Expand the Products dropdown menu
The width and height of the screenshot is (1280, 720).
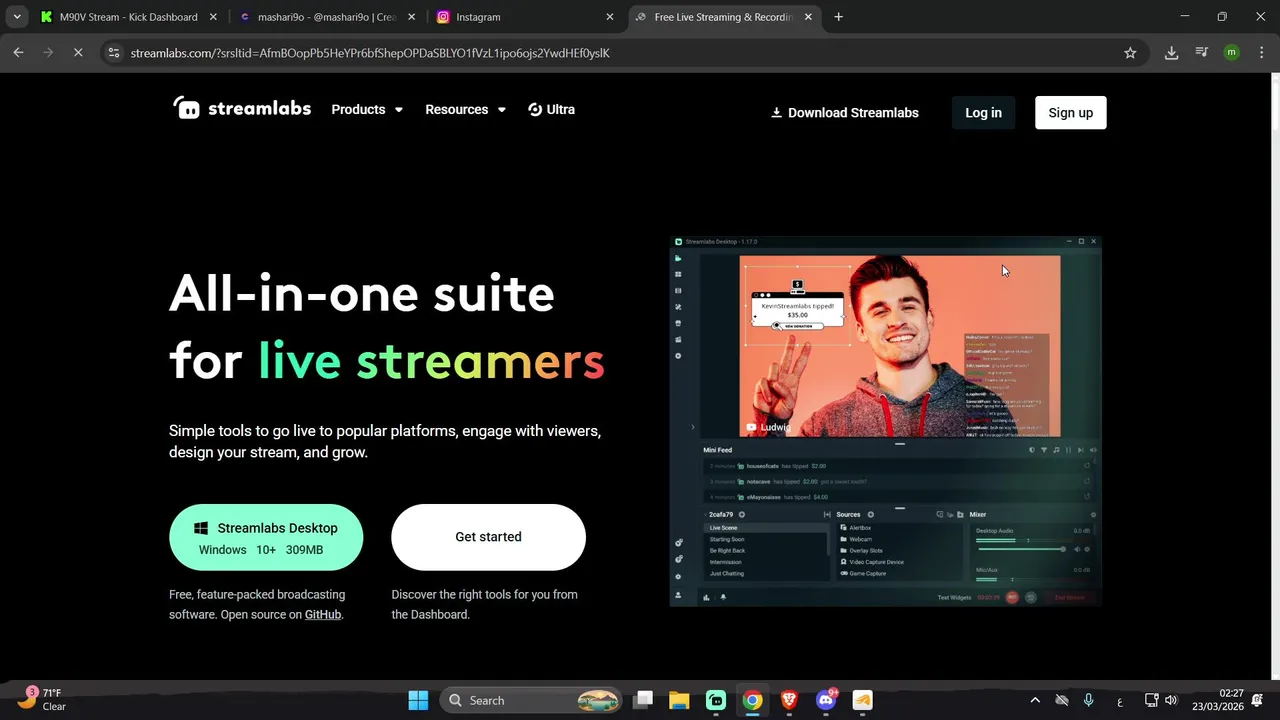coord(367,109)
